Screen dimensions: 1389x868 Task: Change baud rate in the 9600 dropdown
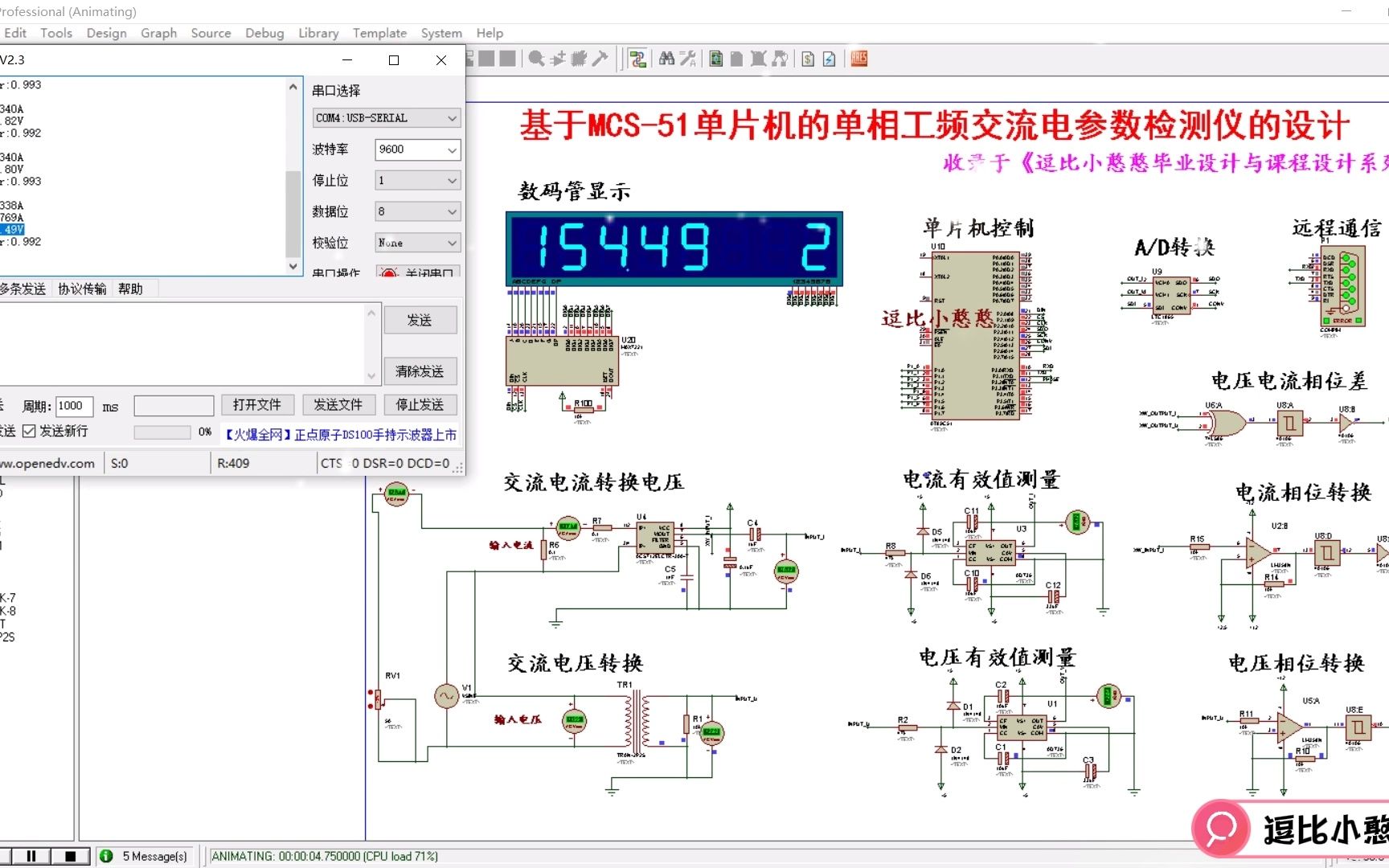(416, 149)
